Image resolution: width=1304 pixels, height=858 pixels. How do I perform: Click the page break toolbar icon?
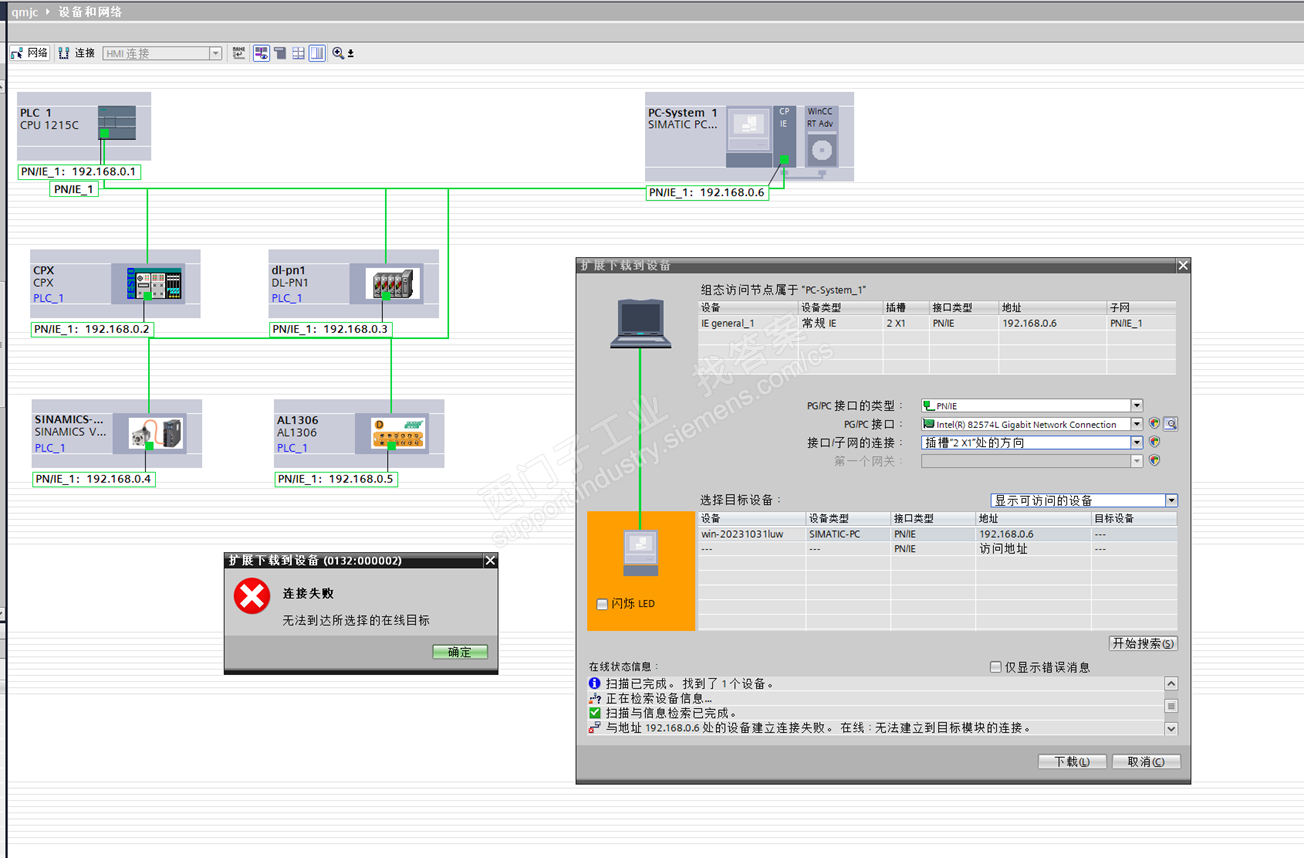[280, 53]
